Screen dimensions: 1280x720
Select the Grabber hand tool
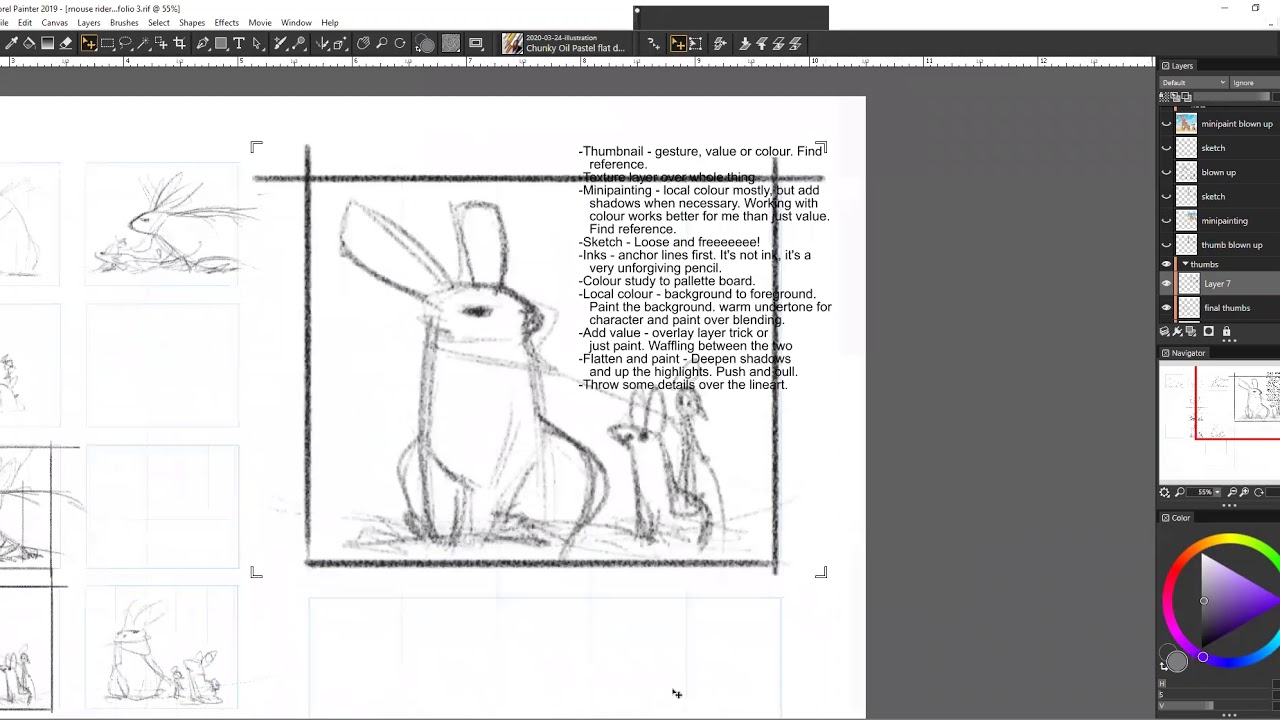[x=363, y=43]
